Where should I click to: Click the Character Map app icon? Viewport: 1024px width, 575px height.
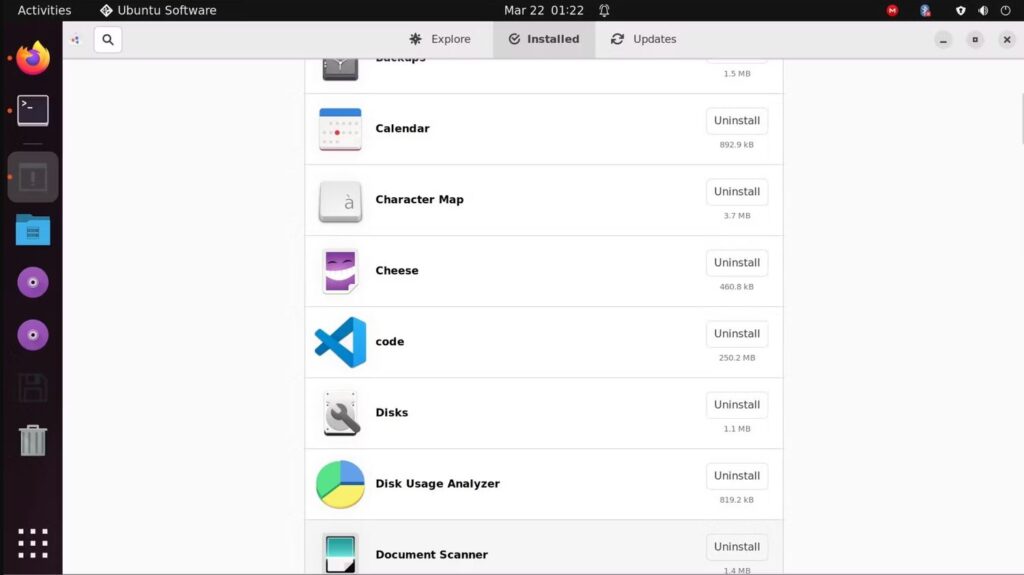(340, 201)
